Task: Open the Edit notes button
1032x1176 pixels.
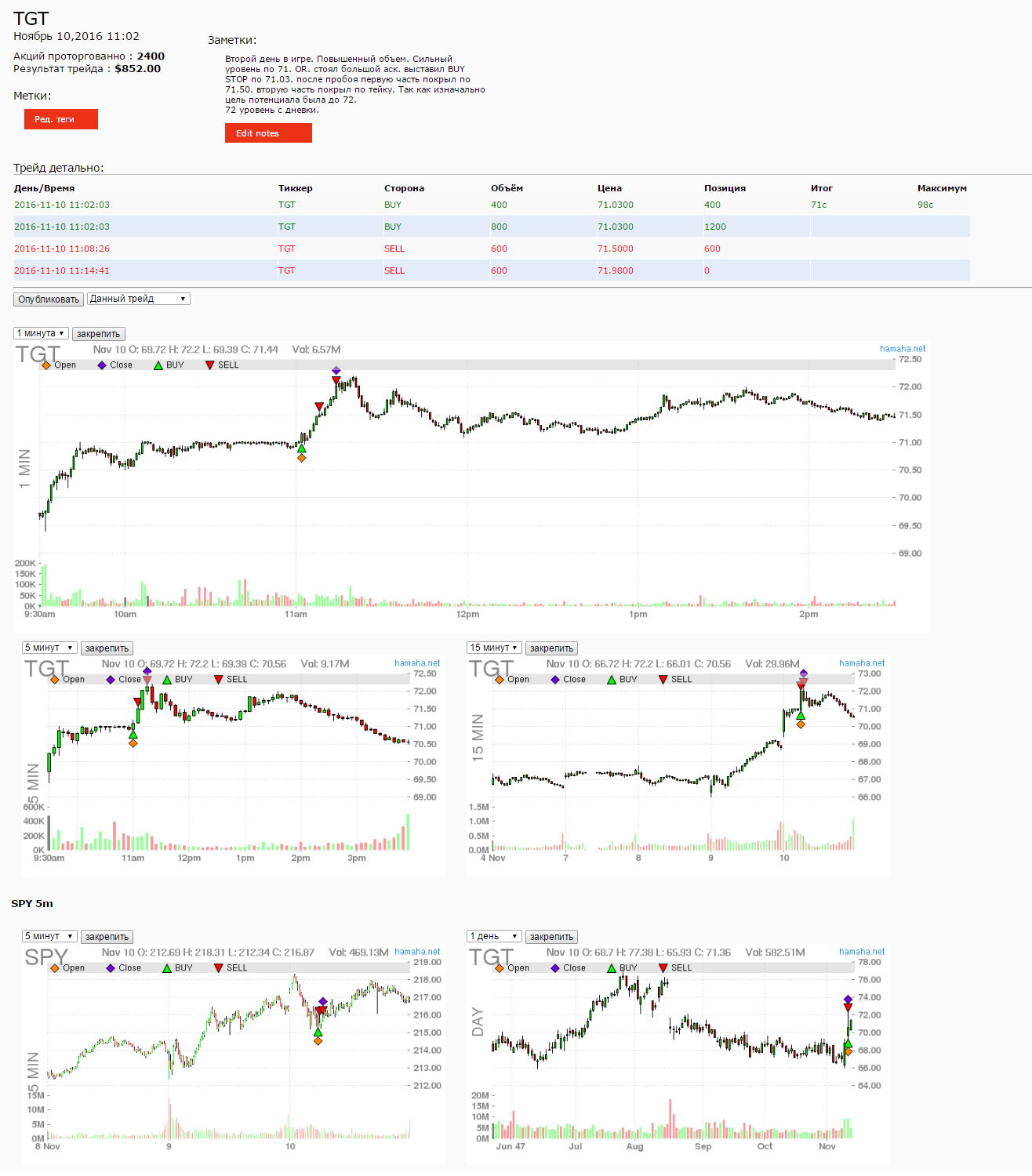Action: (268, 133)
